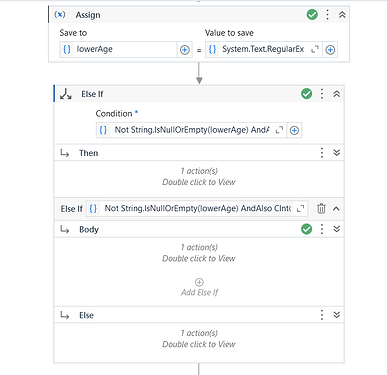Screen dimensions: 387x375
Task: Click the Else section label
Action: coord(86,315)
